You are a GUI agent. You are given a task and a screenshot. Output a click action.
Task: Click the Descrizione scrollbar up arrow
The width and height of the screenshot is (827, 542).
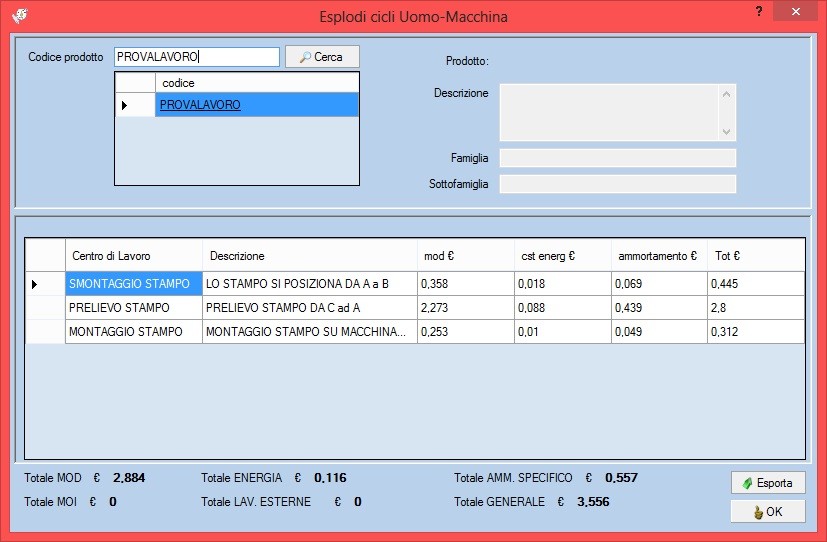(727, 93)
